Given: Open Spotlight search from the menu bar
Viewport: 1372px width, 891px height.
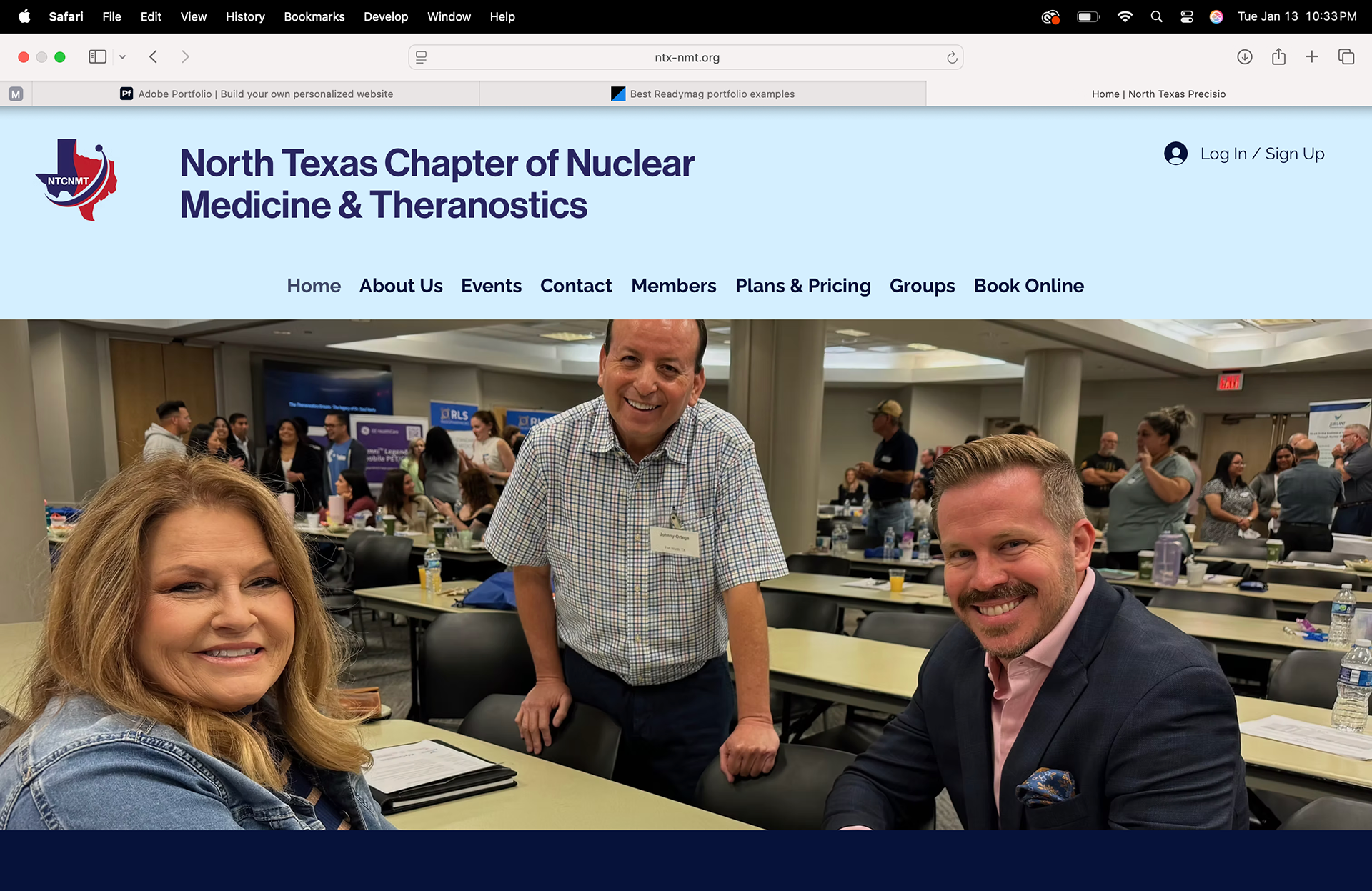Looking at the screenshot, I should pos(1156,16).
